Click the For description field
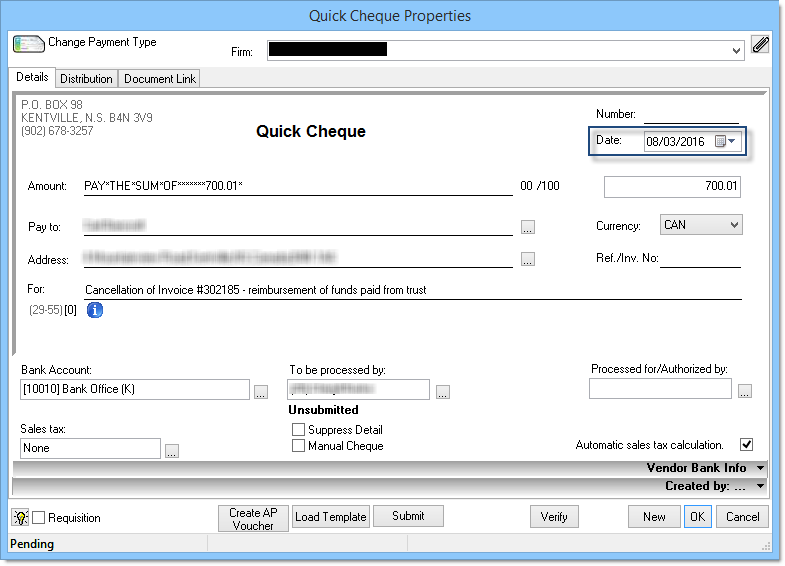Viewport: 785px width, 566px height. coord(413,290)
